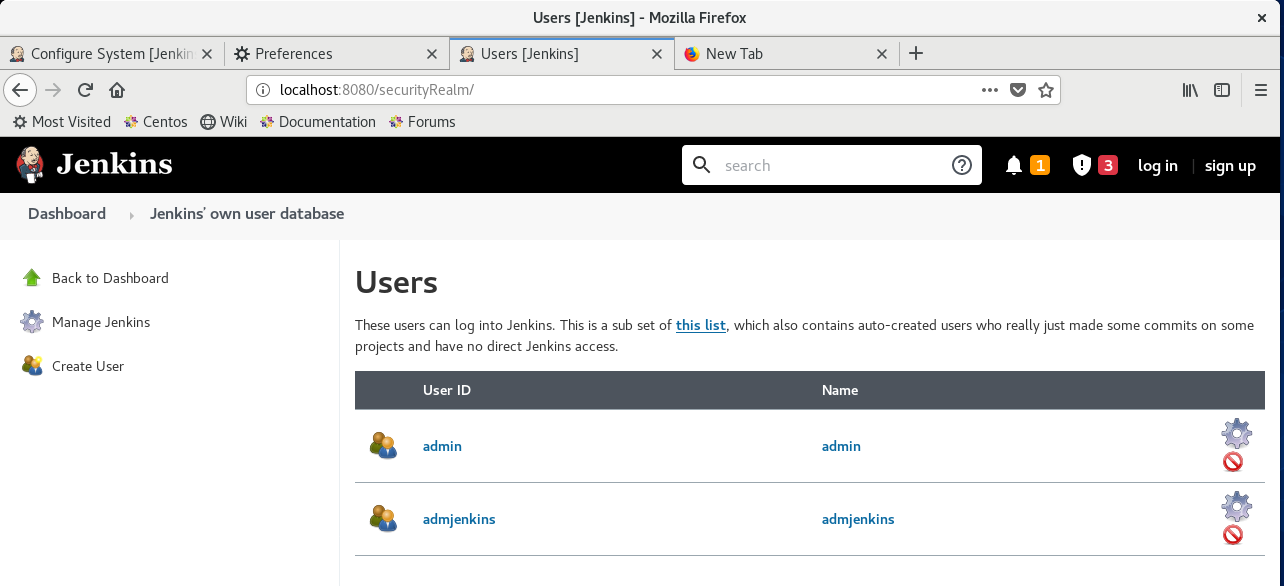Viewport: 1284px width, 586px height.
Task: Close the Users [Jenkins] tab
Action: pyautogui.click(x=657, y=54)
